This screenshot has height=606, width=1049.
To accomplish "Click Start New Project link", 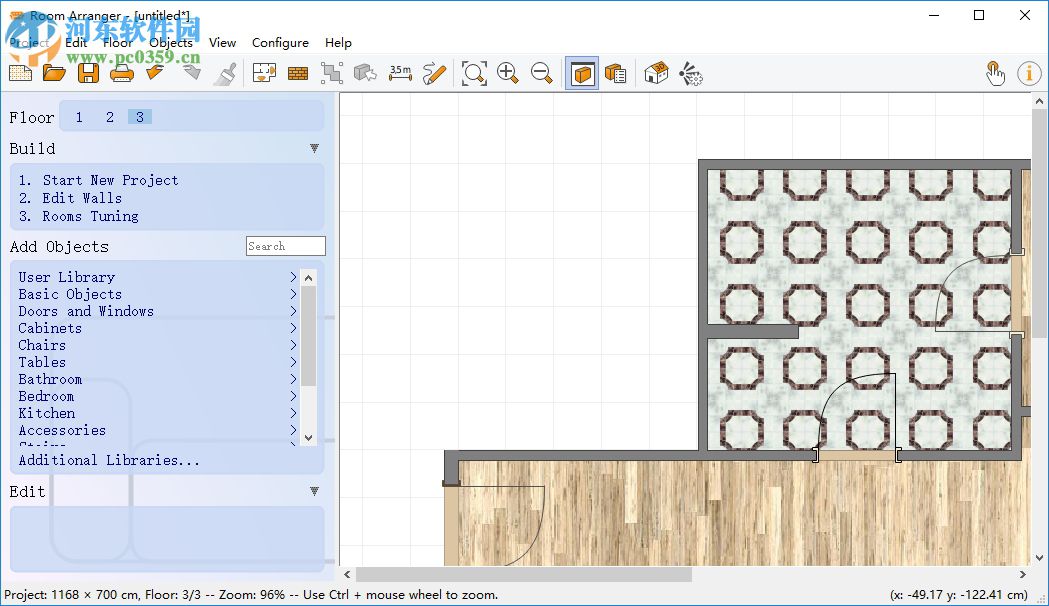I will pos(110,180).
